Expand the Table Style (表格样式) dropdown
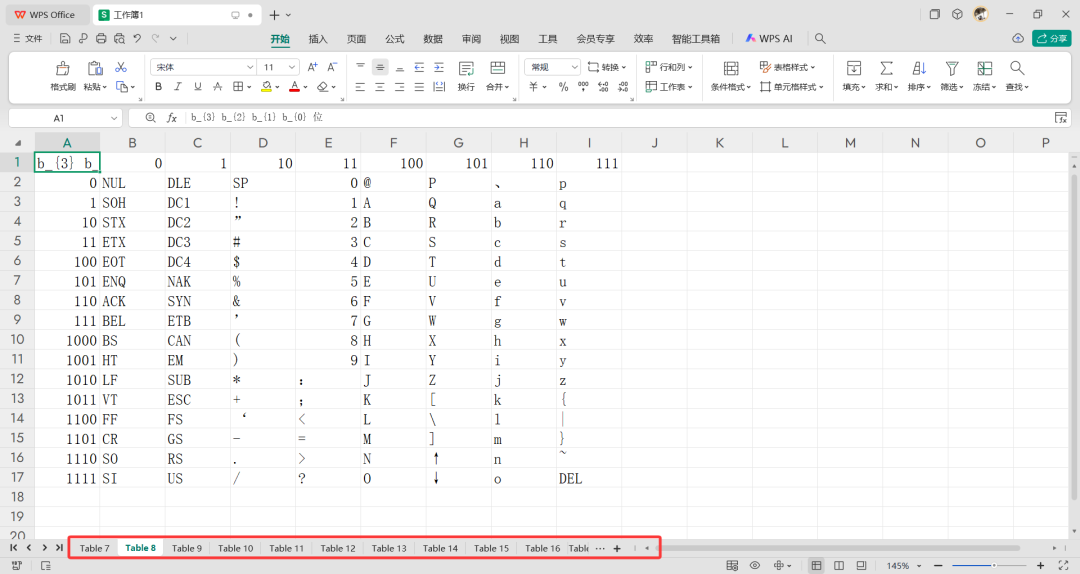Viewport: 1080px width, 574px height. (x=794, y=67)
